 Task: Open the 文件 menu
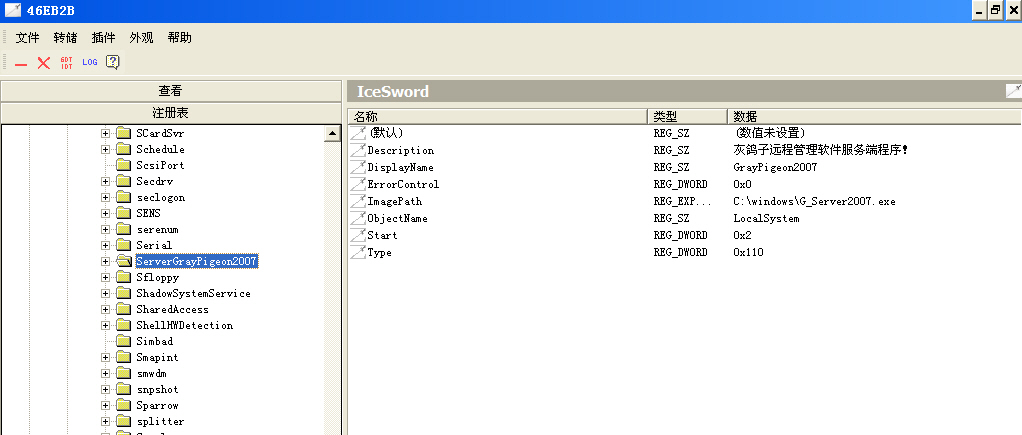27,38
